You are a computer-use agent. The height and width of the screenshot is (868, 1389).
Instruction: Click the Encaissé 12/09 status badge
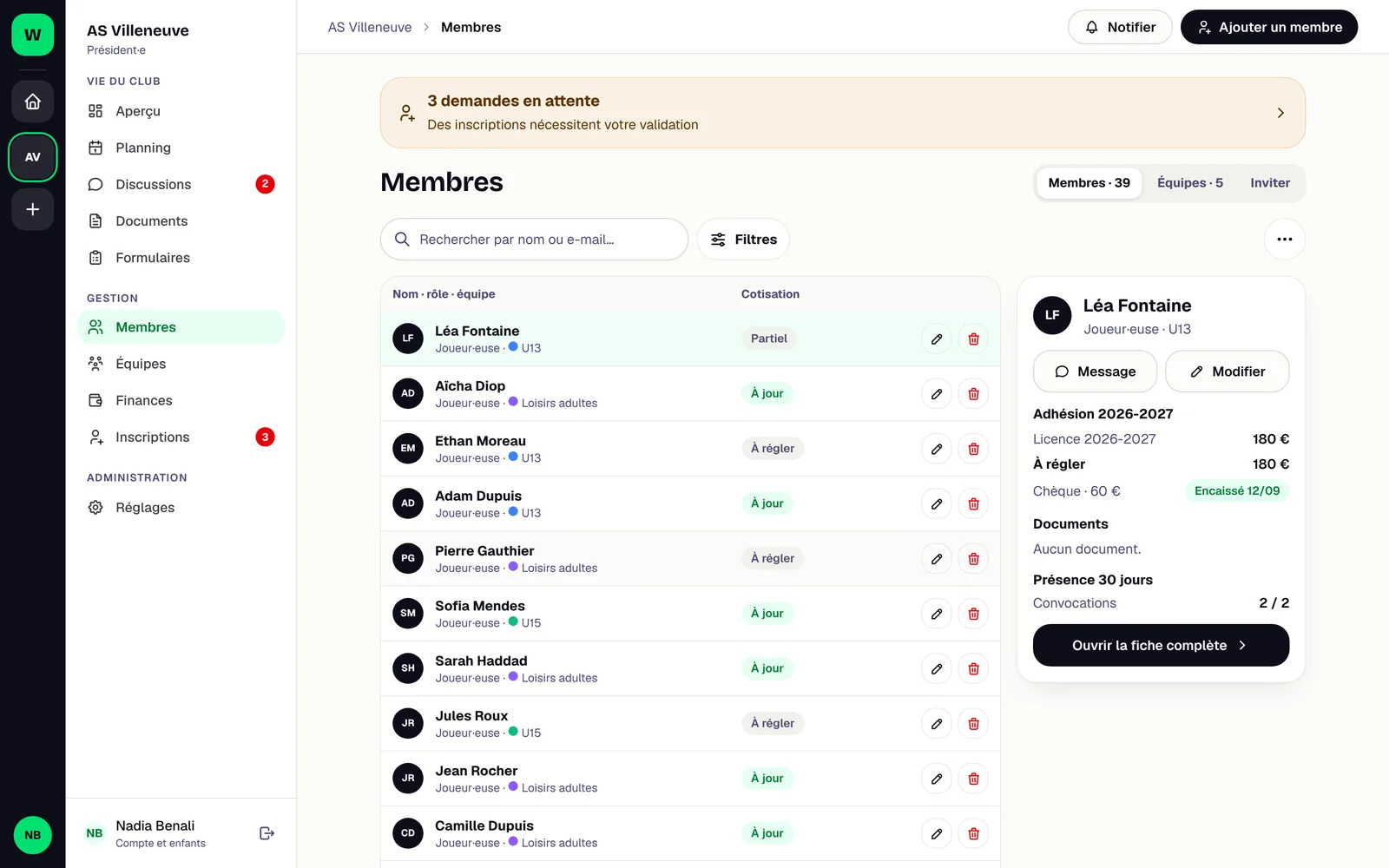(1237, 491)
